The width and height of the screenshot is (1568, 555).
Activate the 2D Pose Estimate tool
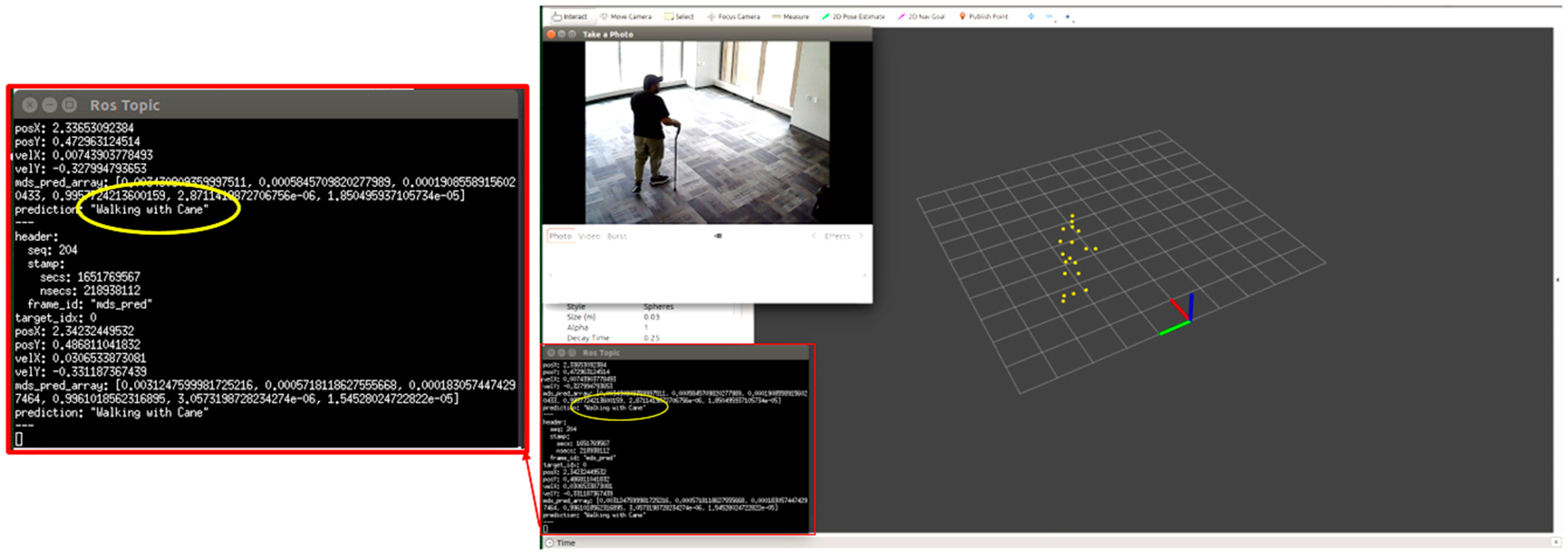(853, 17)
